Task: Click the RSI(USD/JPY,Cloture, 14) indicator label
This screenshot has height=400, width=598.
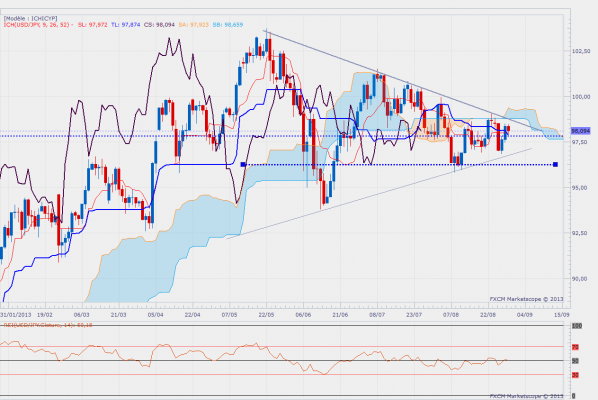Action: coord(48,325)
